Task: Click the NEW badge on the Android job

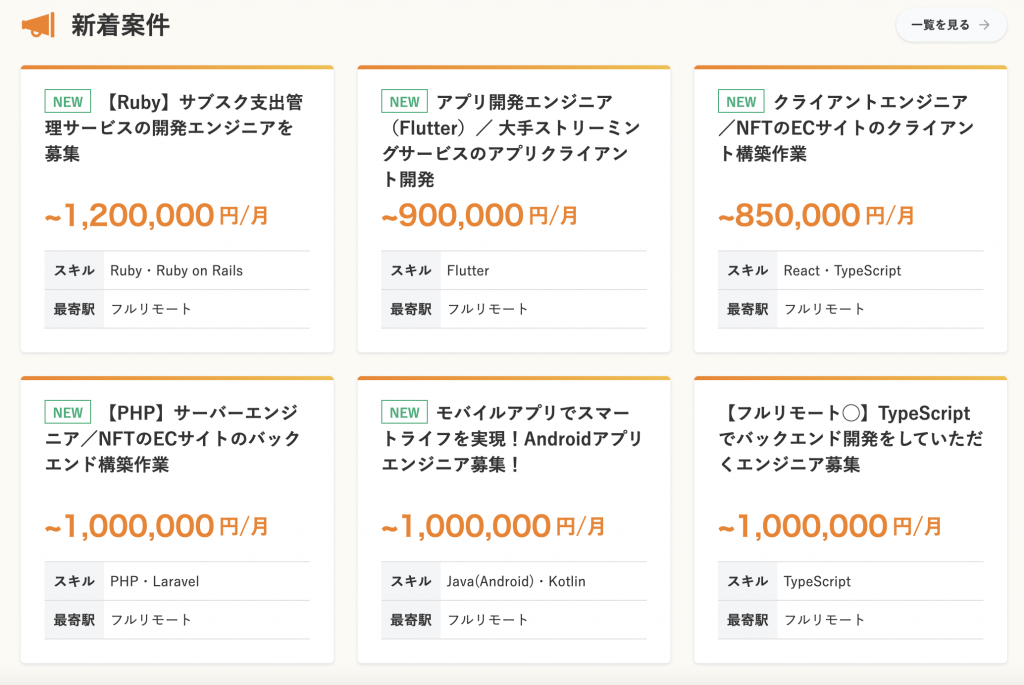Action: click(405, 413)
